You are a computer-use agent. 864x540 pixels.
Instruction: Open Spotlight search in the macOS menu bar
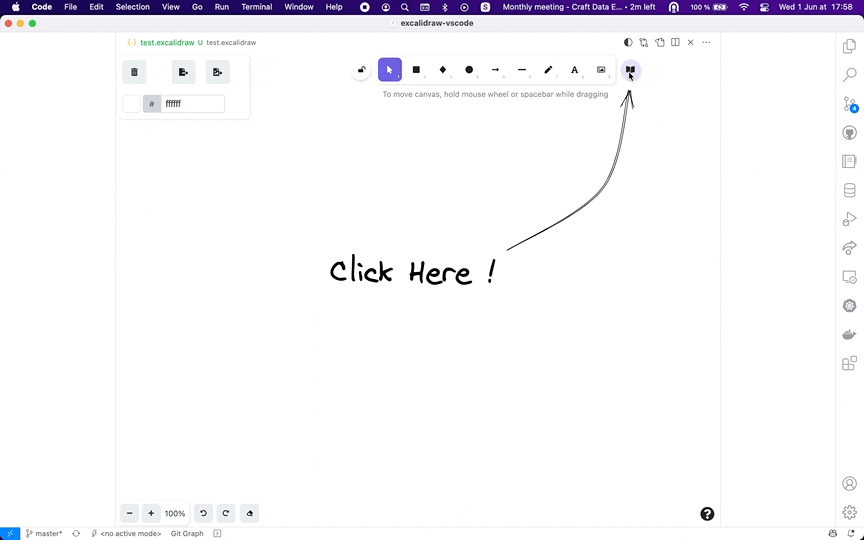coord(404,7)
